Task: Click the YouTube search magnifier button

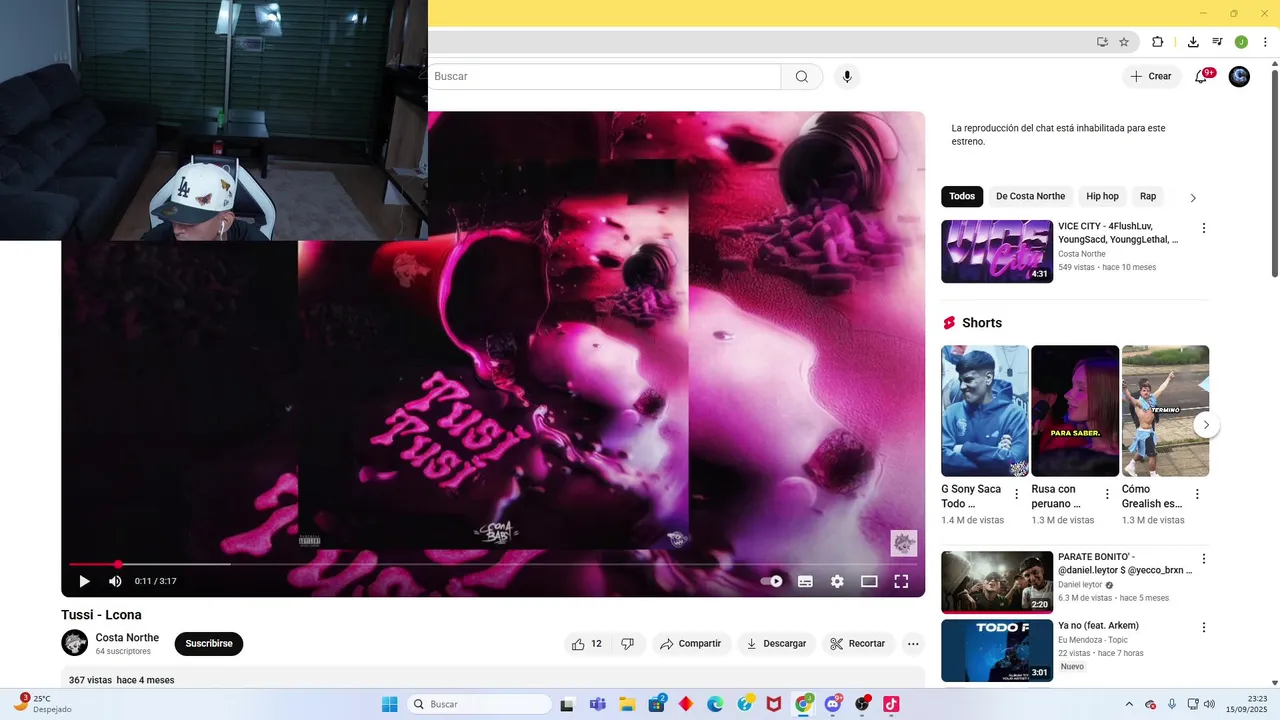Action: pos(802,77)
